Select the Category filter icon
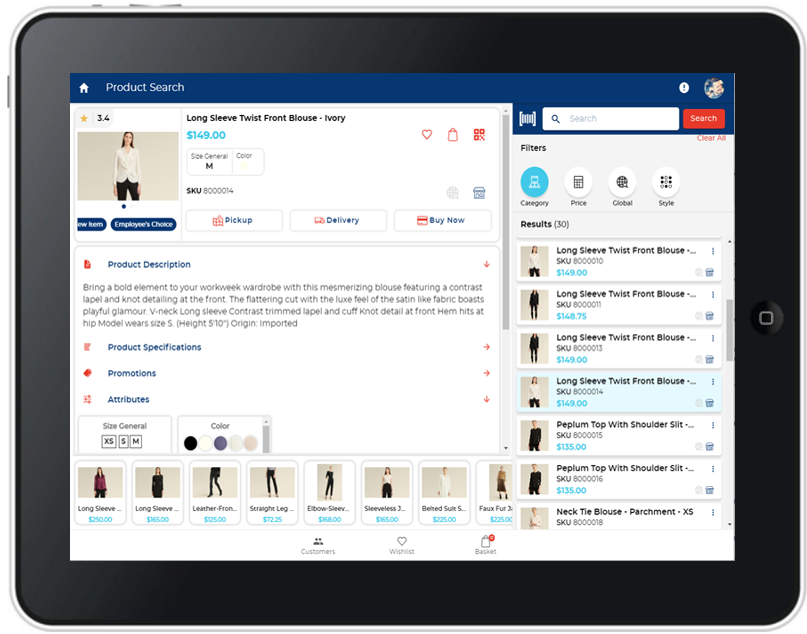Screen dimensions: 807x634 tap(534, 182)
